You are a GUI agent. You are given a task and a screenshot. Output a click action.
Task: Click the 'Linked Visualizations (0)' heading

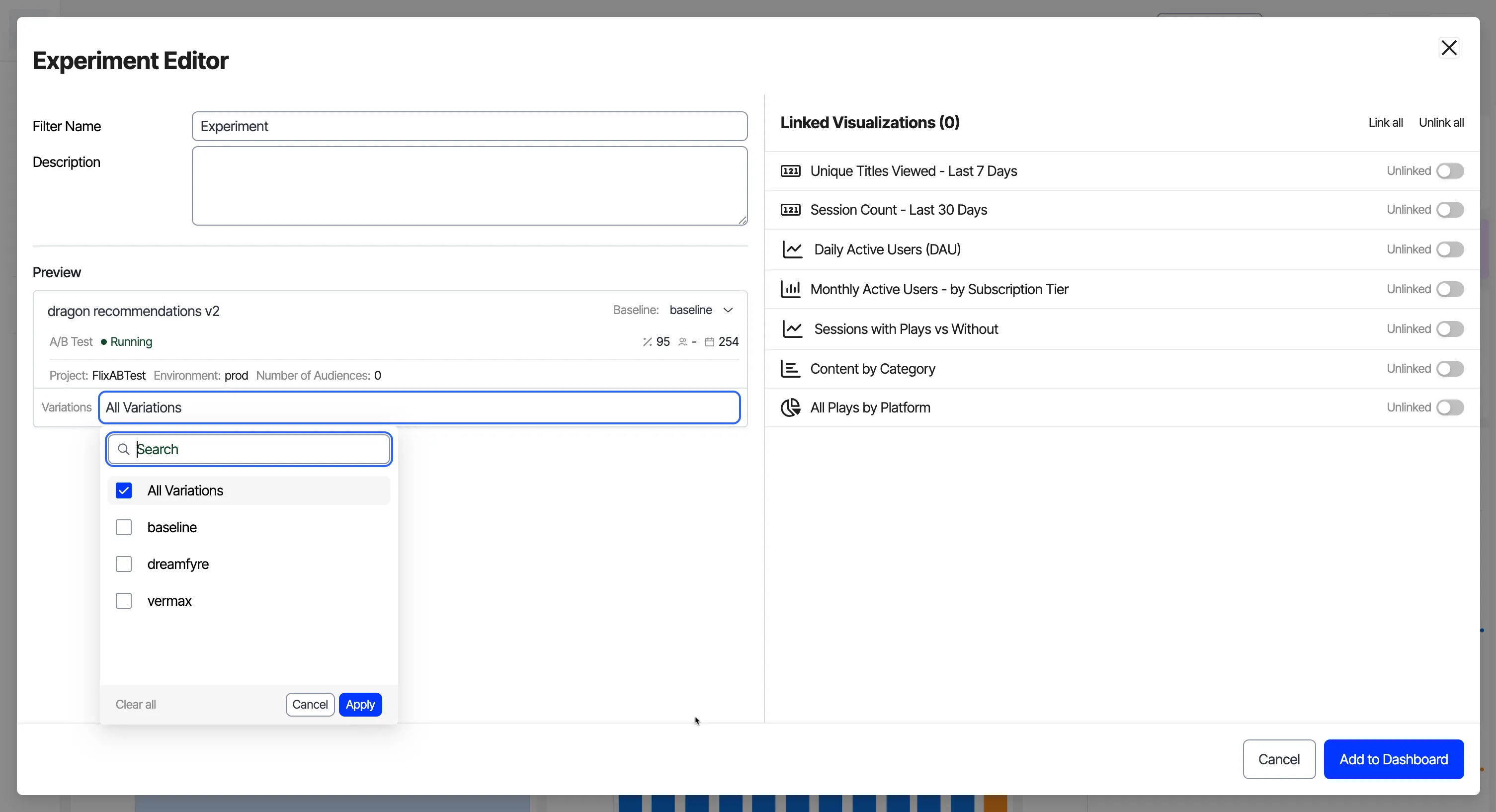coord(869,123)
